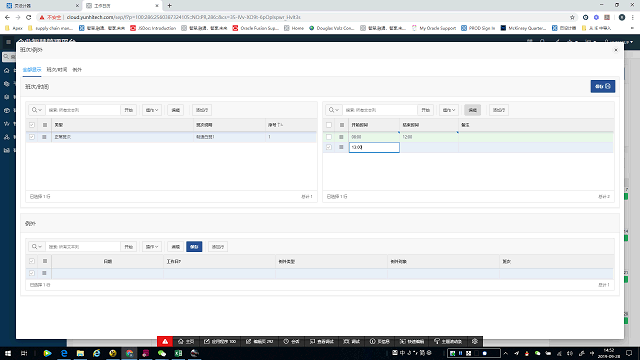Toggle Debug in the developer toolbar
The height and width of the screenshot is (360, 640).
[x=352, y=341]
